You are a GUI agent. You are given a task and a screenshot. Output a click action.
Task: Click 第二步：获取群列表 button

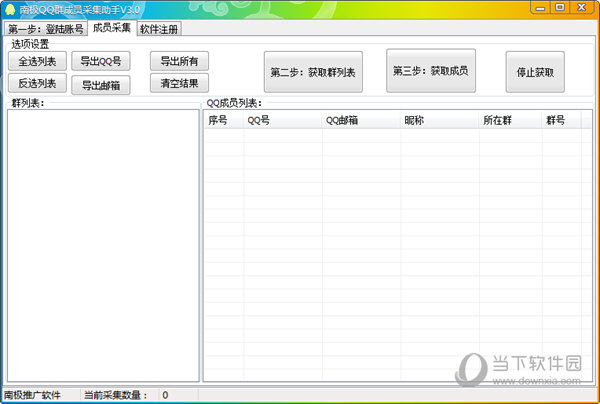pos(313,72)
